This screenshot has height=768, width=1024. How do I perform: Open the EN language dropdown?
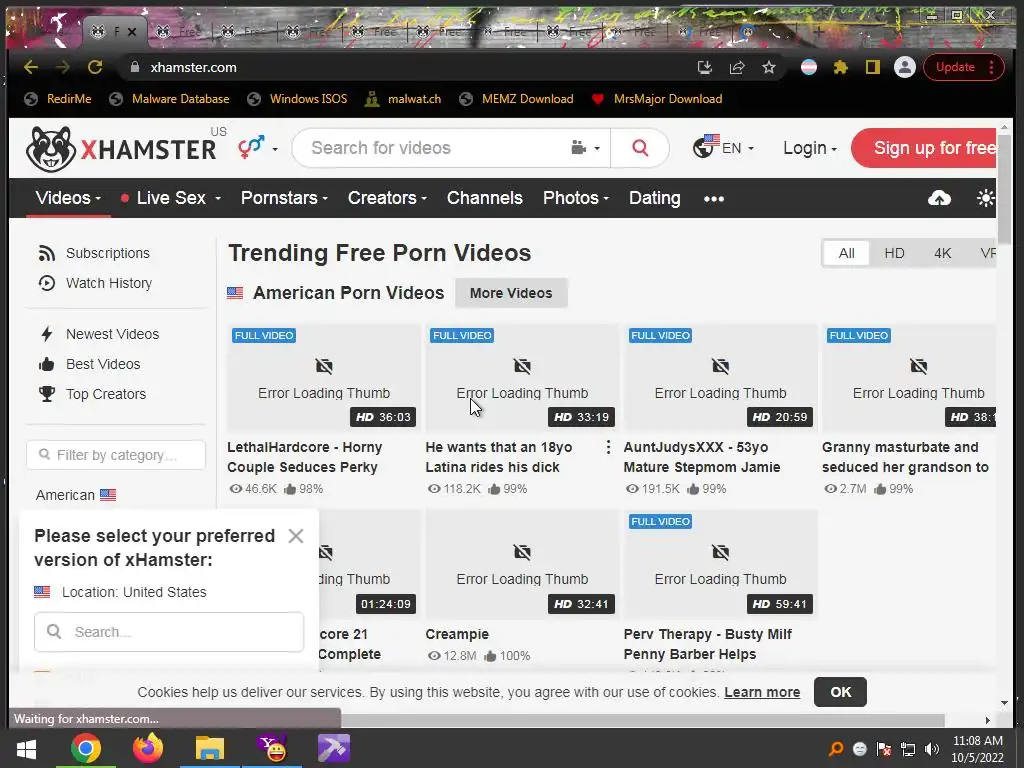coord(724,148)
